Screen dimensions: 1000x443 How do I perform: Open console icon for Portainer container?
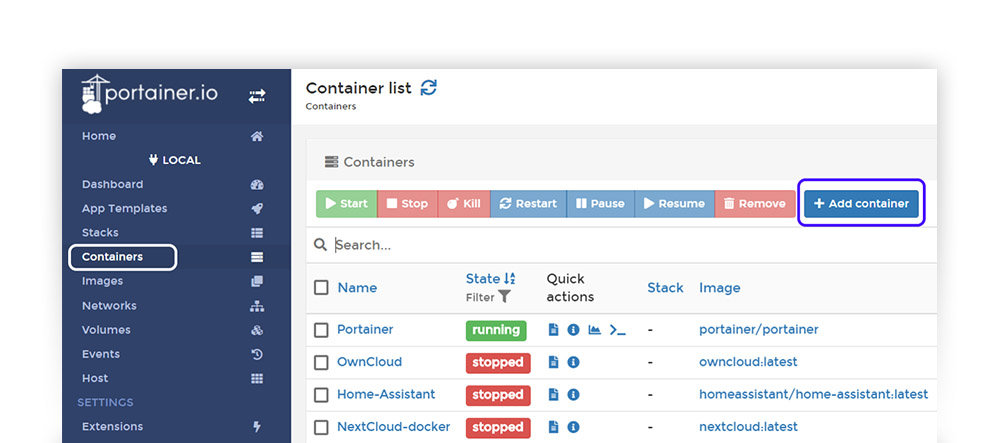(x=617, y=330)
